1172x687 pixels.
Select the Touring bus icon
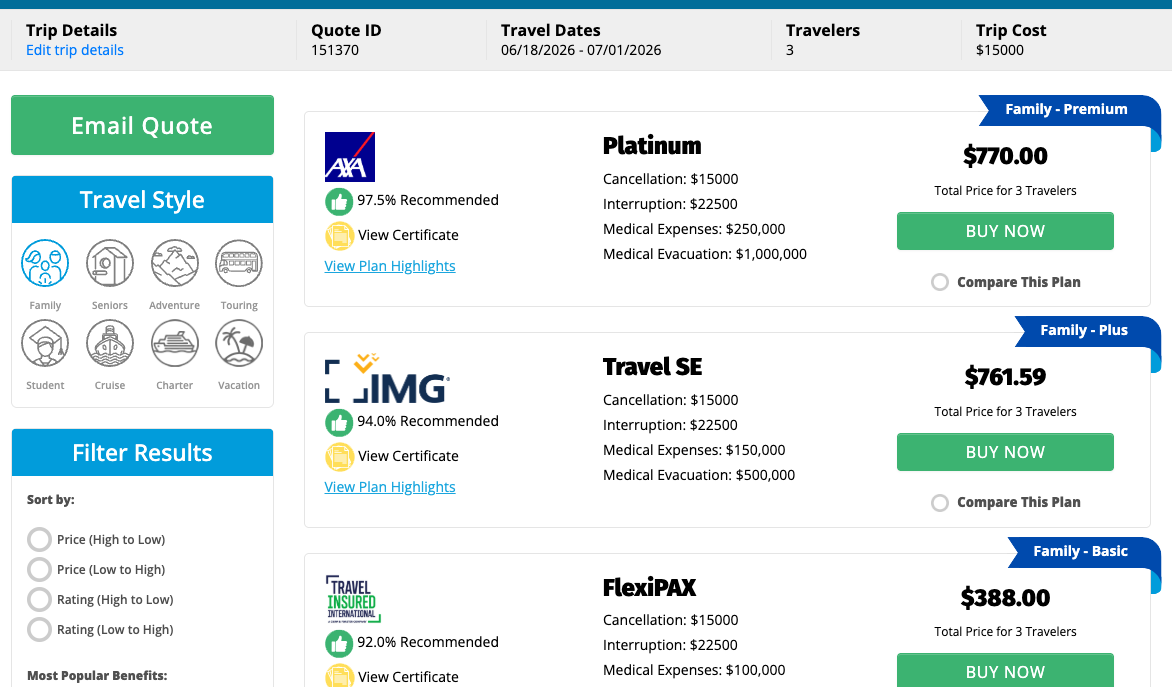(239, 264)
